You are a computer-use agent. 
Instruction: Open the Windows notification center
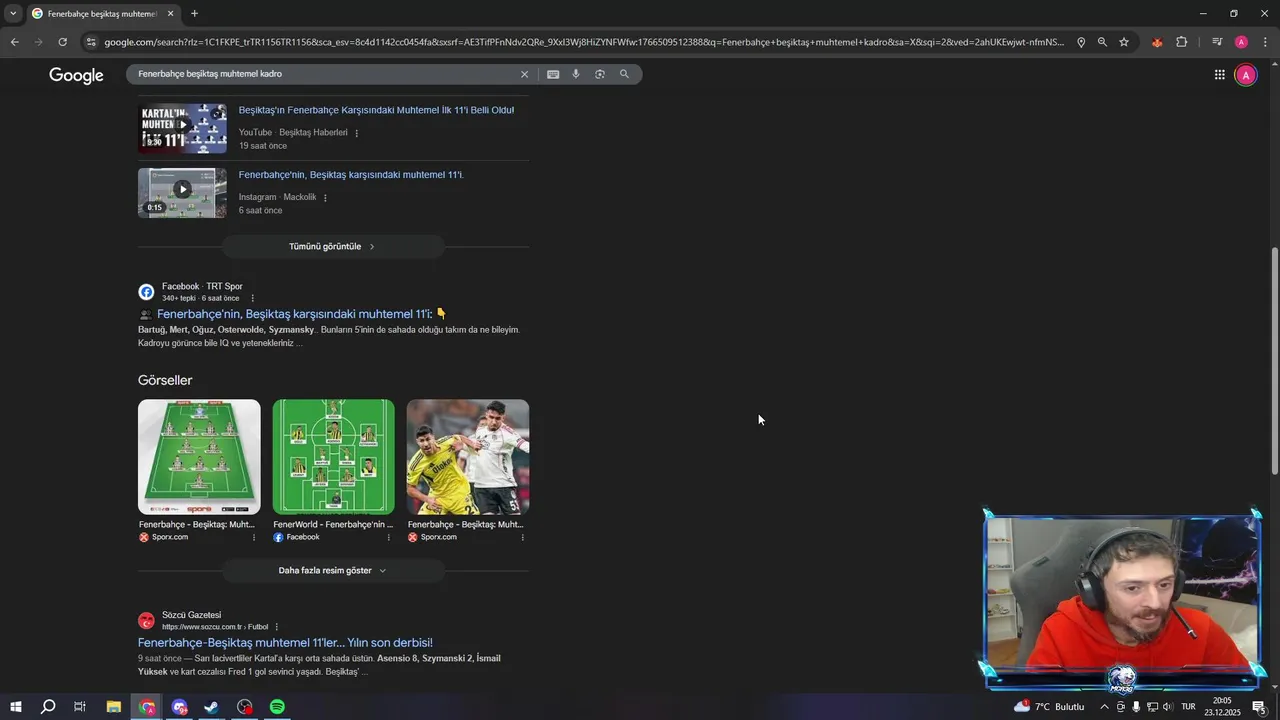(x=1259, y=707)
